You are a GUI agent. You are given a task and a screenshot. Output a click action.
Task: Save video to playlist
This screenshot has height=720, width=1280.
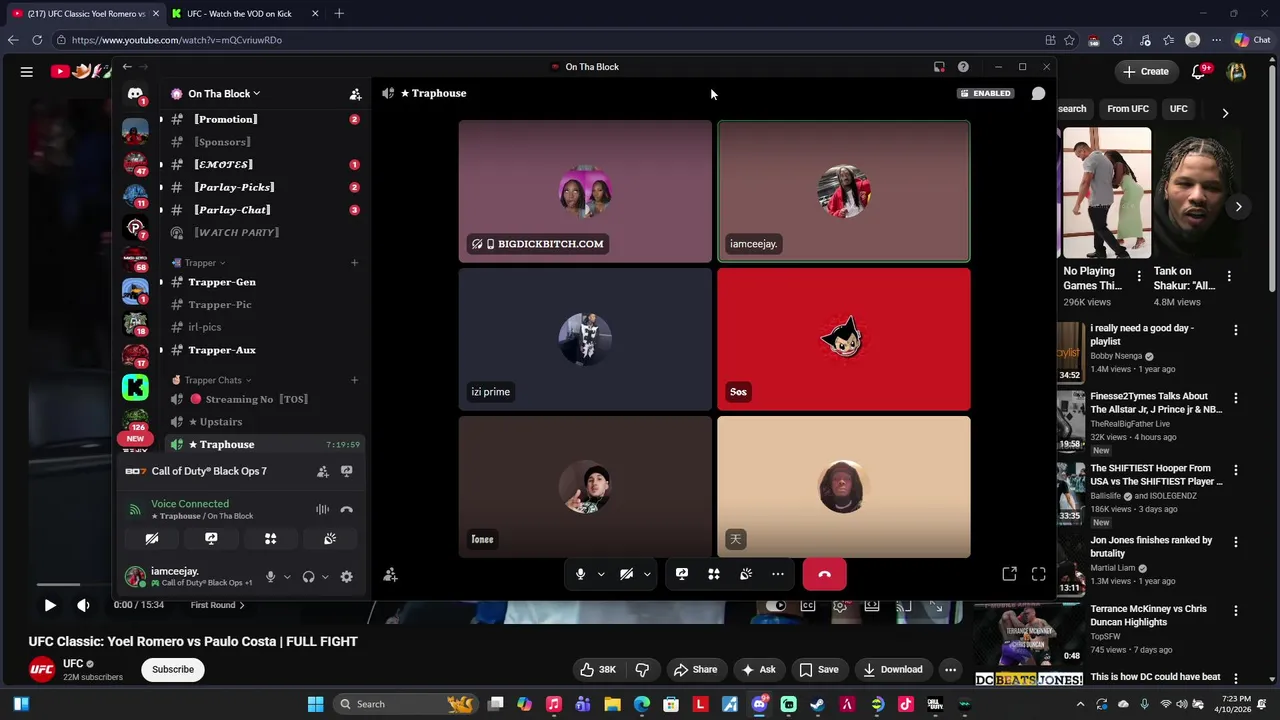[x=818, y=670]
